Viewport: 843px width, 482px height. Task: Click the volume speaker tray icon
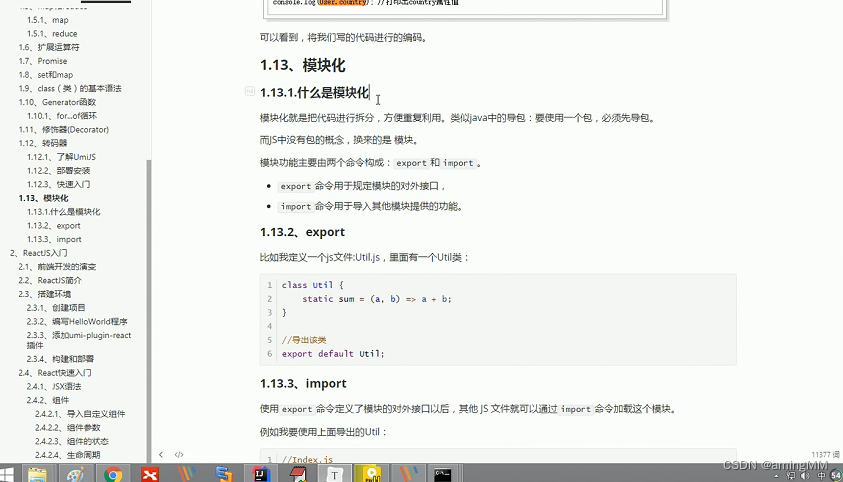[805, 476]
